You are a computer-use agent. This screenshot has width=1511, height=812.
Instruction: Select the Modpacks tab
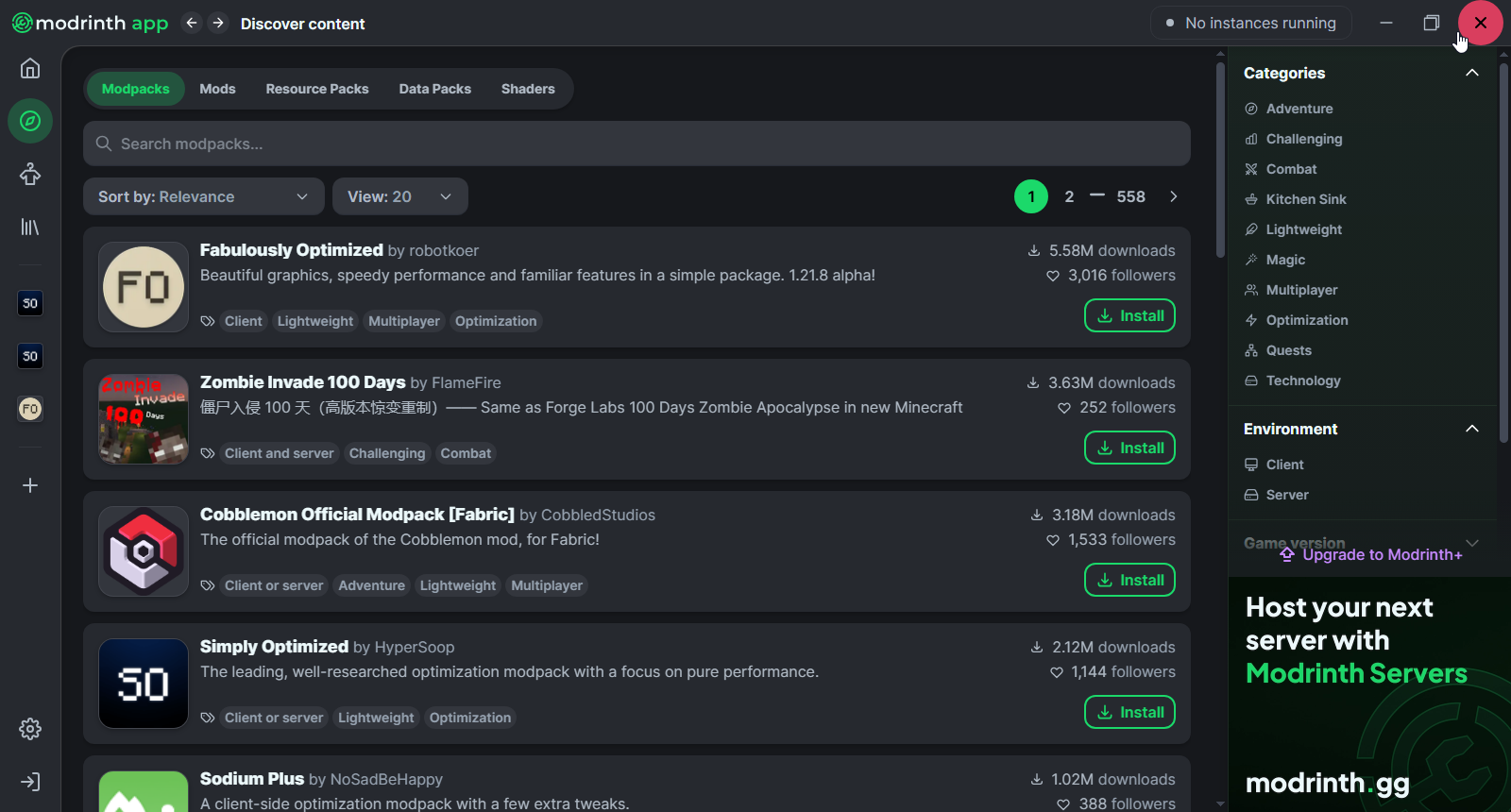136,89
